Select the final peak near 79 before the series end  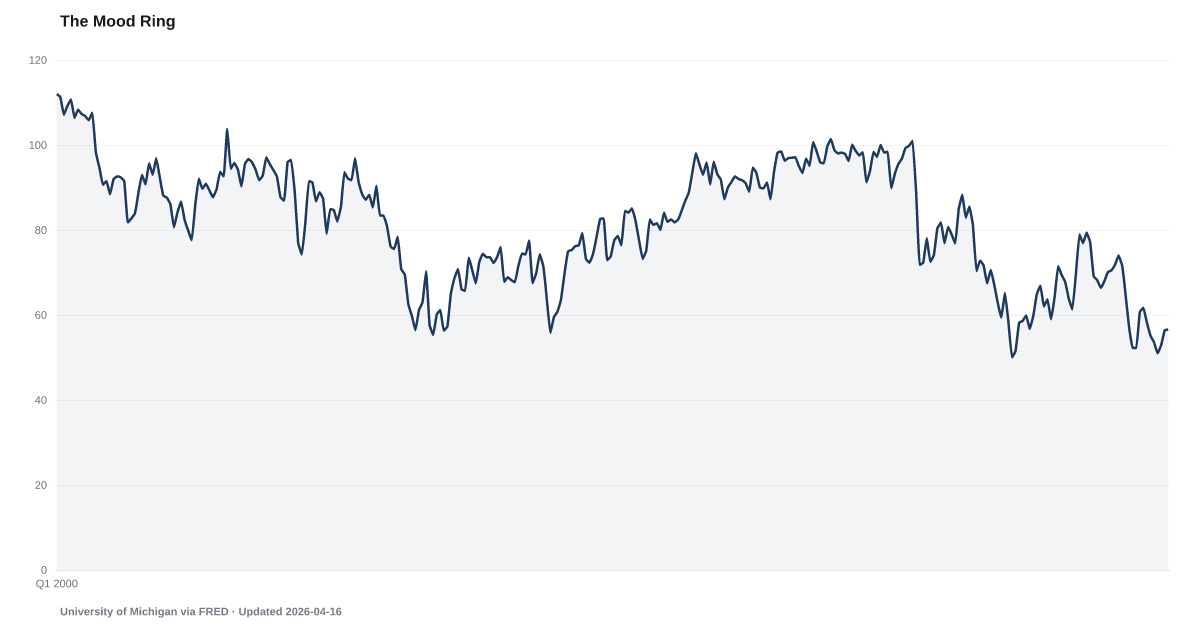pyautogui.click(x=1087, y=233)
